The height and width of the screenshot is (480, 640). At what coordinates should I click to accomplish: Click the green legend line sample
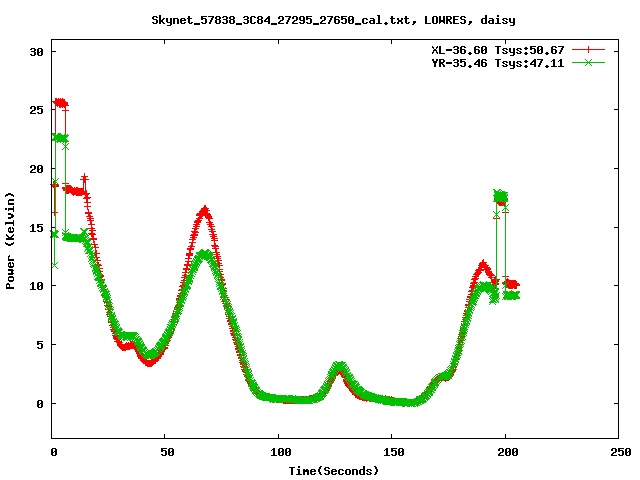tap(588, 62)
